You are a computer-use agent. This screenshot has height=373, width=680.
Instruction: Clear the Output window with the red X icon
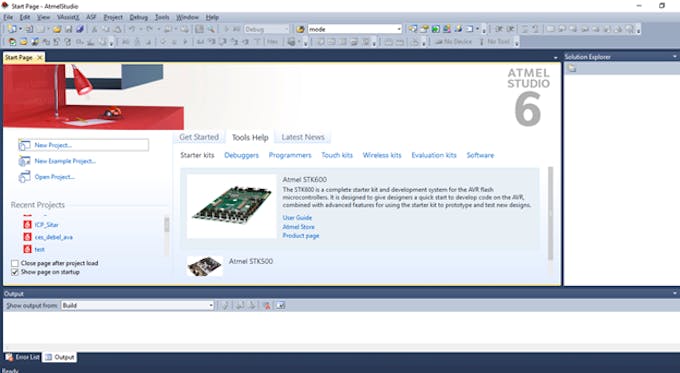tap(267, 305)
